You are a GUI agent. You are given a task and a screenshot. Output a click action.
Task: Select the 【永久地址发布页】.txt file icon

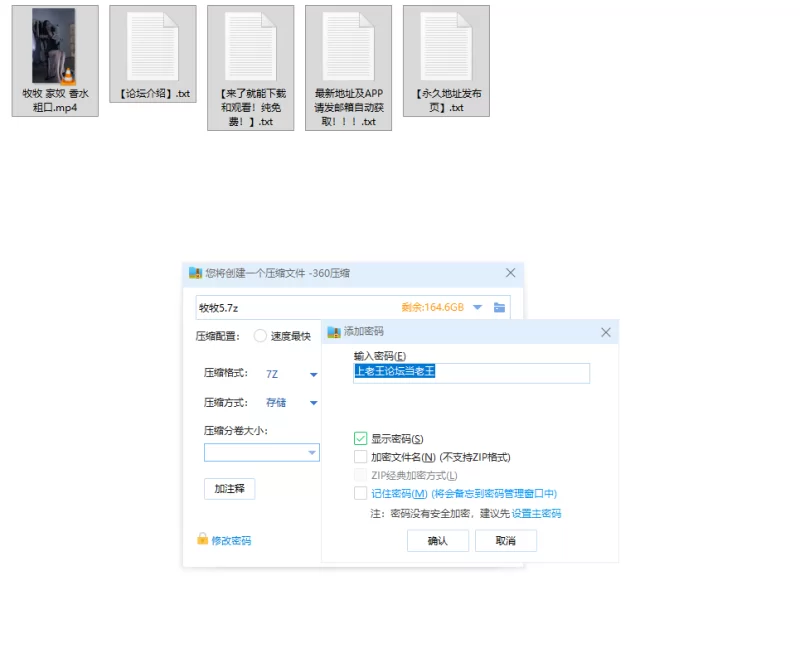pyautogui.click(x=446, y=61)
